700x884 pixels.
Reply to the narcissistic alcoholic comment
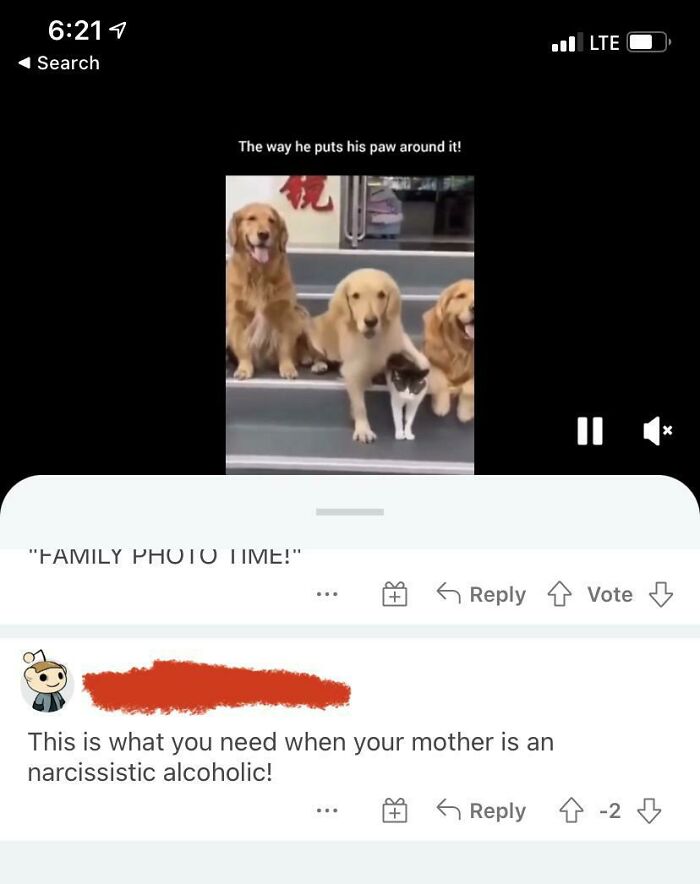click(x=481, y=811)
